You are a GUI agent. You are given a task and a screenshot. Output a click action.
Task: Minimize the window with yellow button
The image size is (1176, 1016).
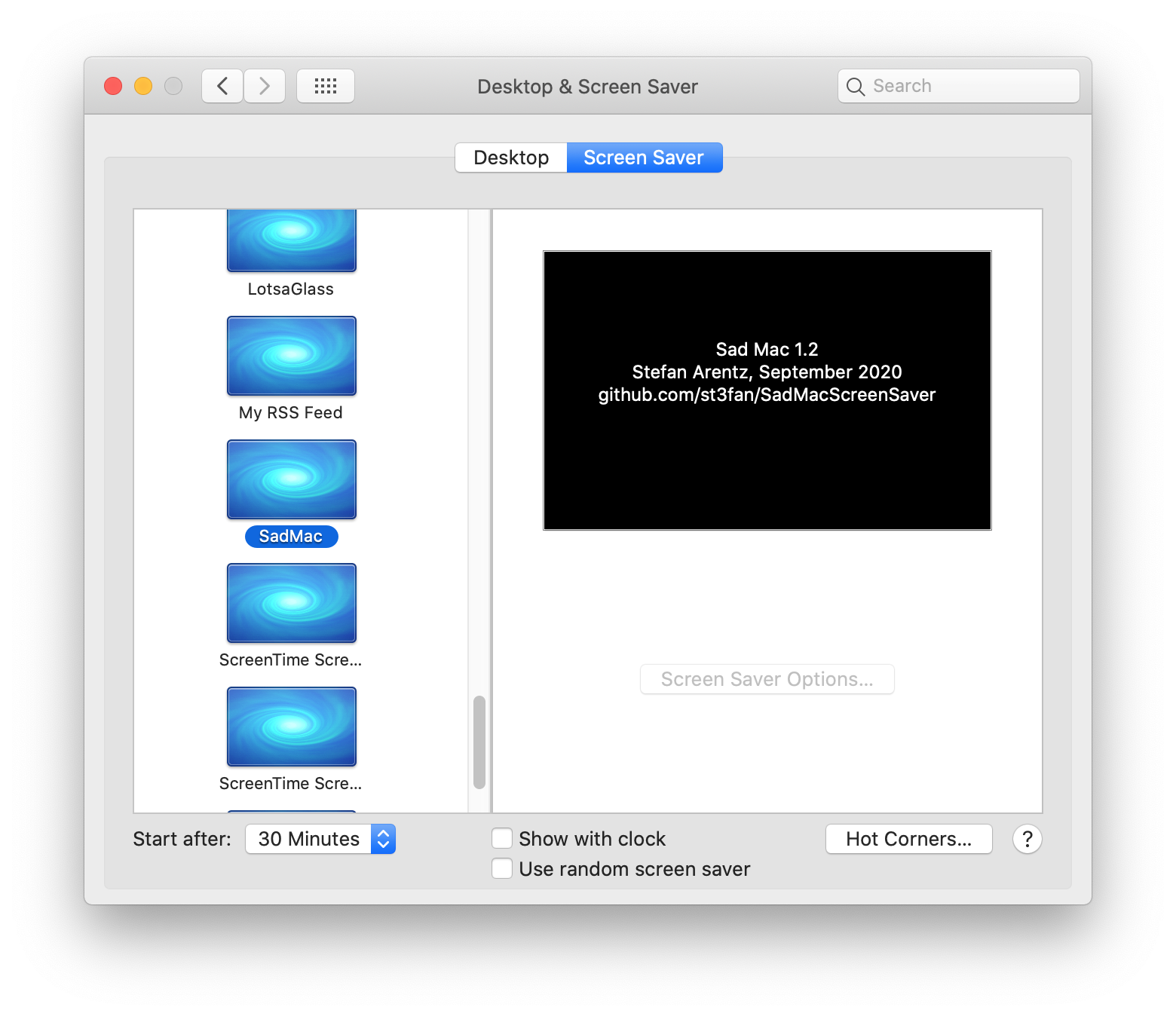pyautogui.click(x=143, y=86)
